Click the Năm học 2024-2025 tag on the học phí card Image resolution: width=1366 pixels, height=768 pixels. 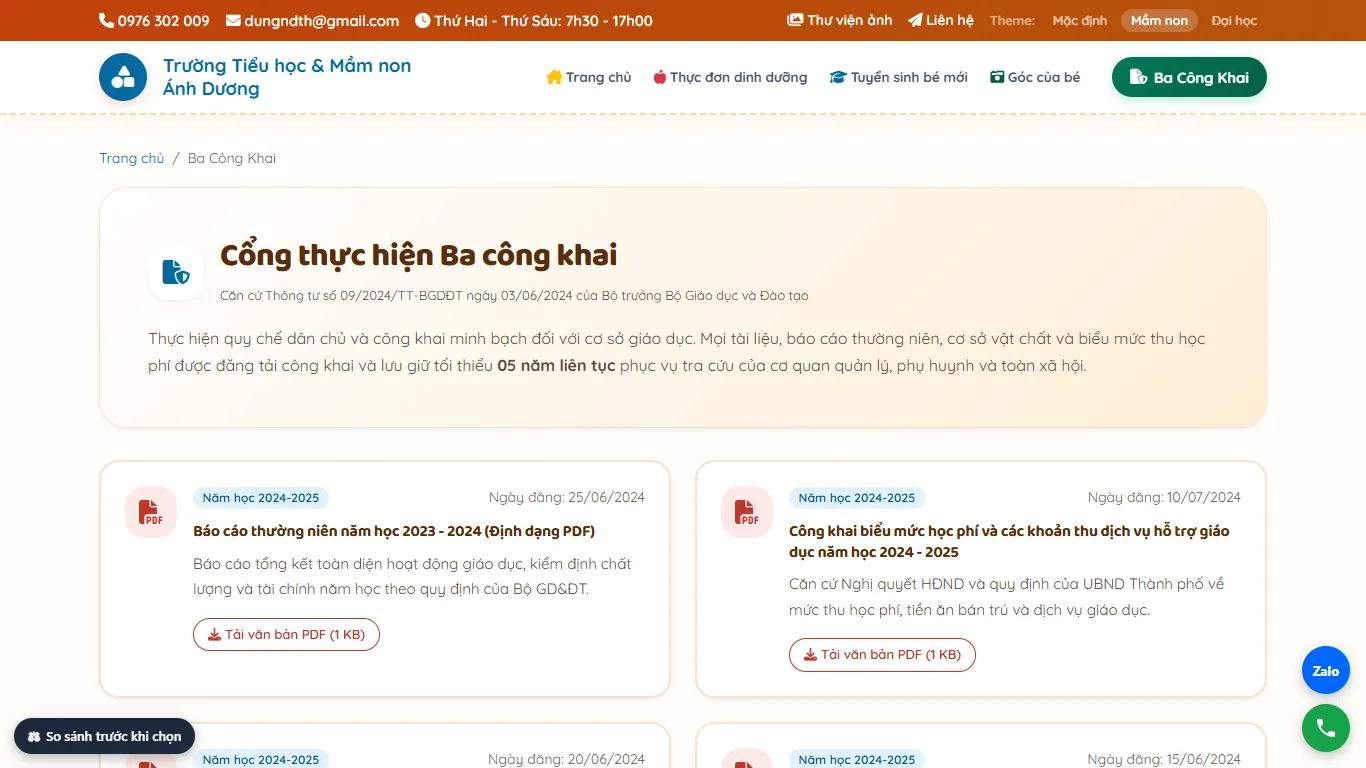857,498
